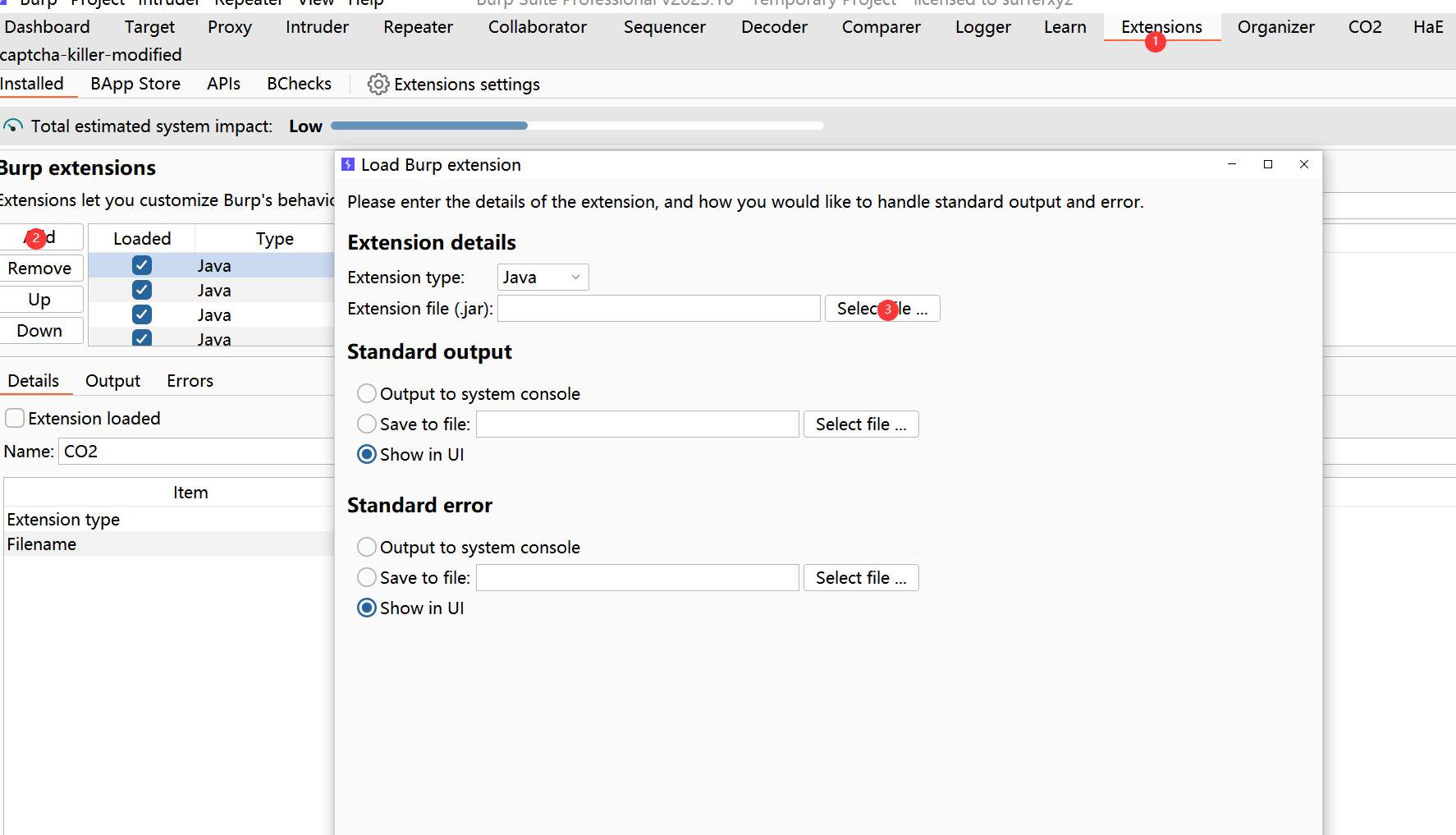Screen dimensions: 1456x835
Task: Select Standard error: Show in UI radio
Action: point(367,608)
